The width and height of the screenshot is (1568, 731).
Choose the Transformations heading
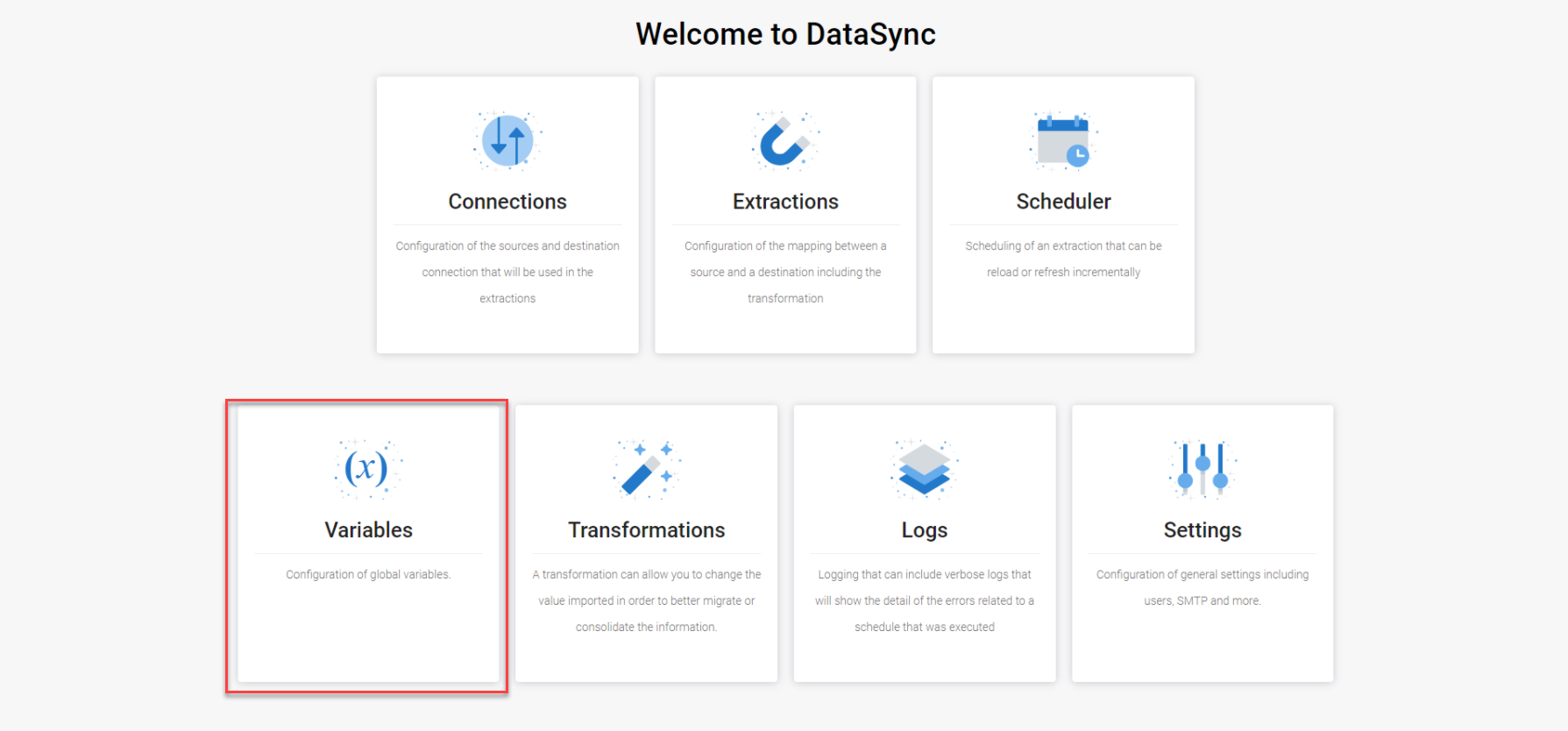(647, 530)
